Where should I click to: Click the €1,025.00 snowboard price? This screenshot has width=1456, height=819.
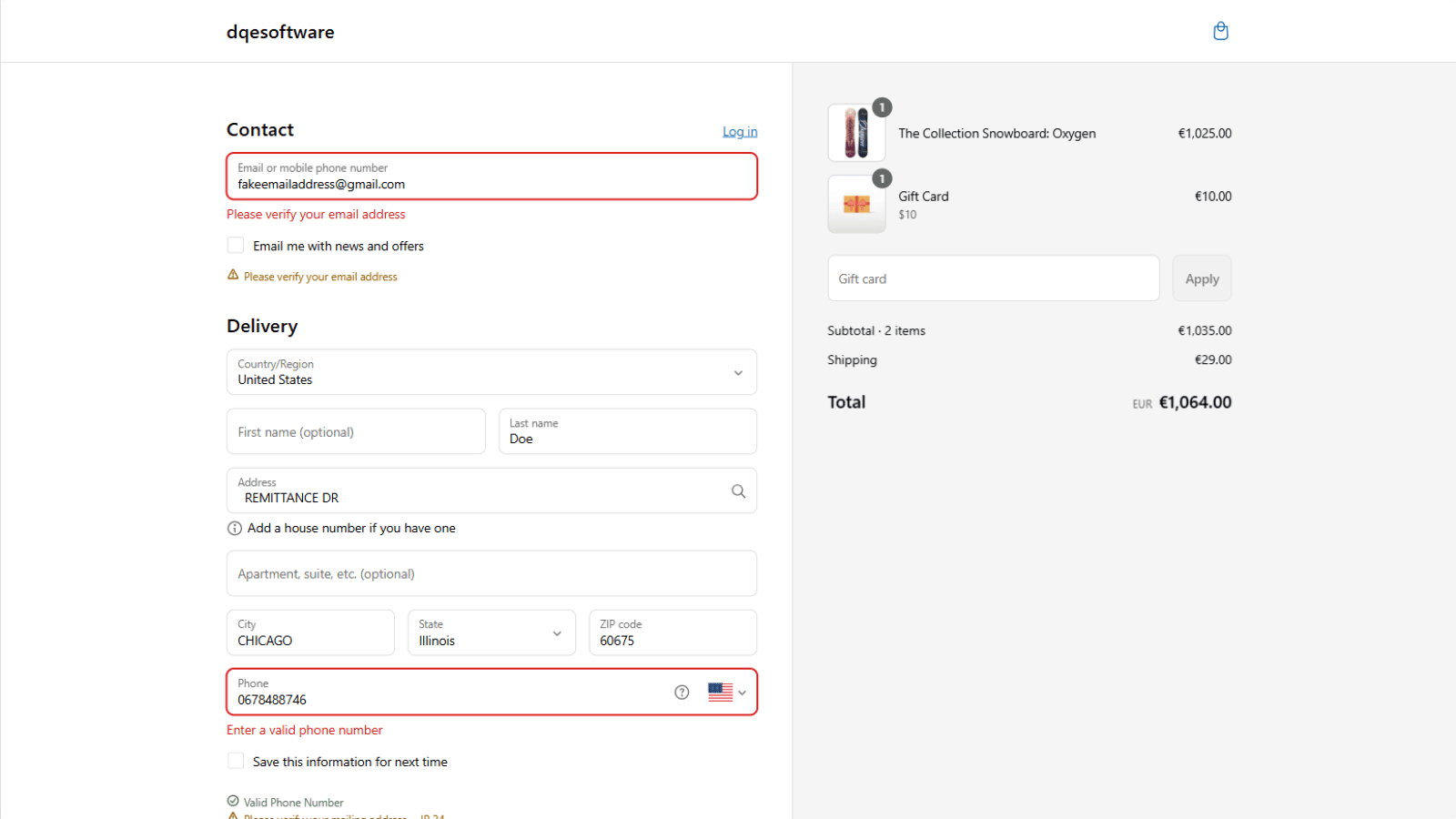(x=1205, y=134)
